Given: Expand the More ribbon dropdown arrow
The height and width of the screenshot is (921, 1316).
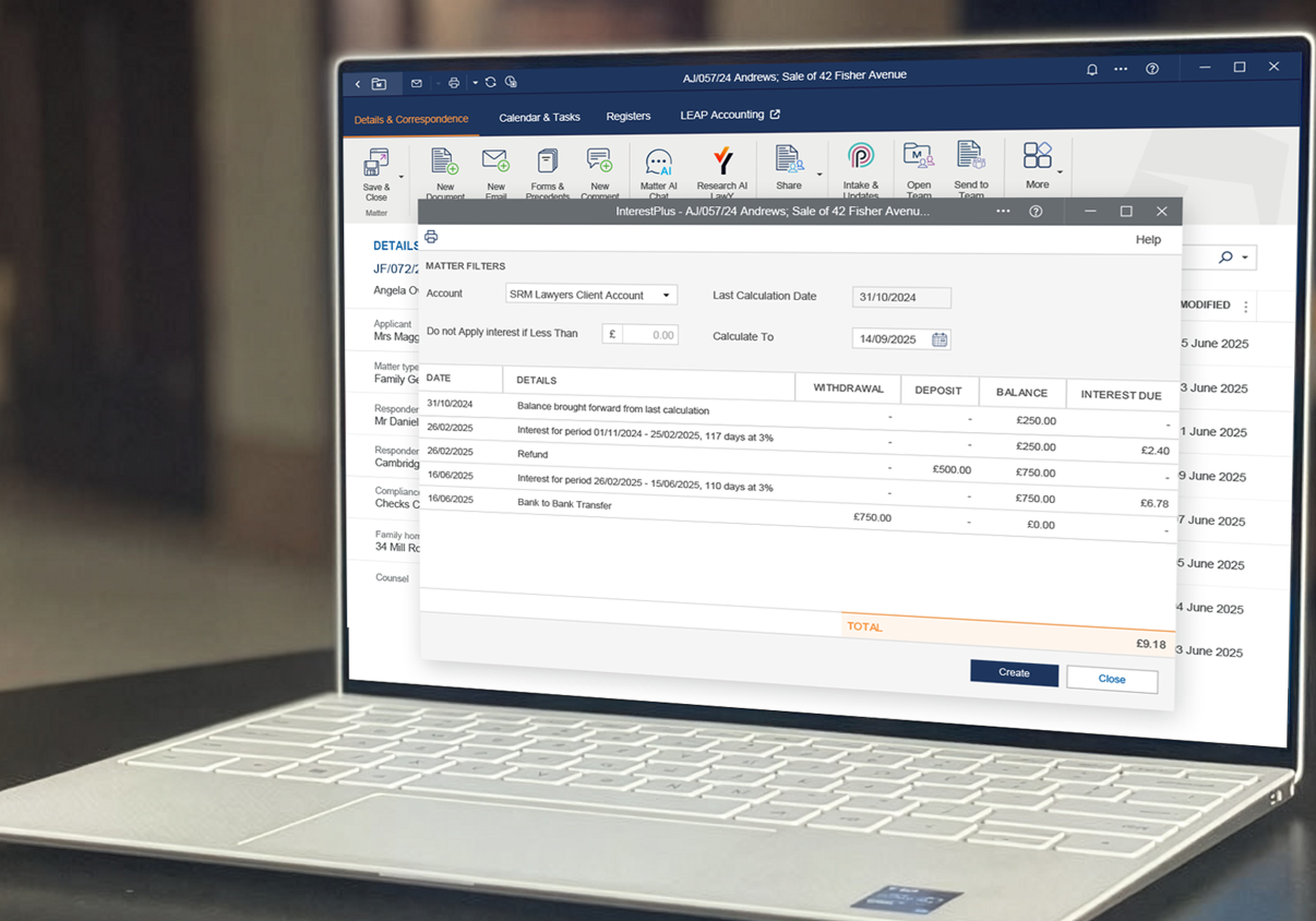Looking at the screenshot, I should [x=1060, y=172].
